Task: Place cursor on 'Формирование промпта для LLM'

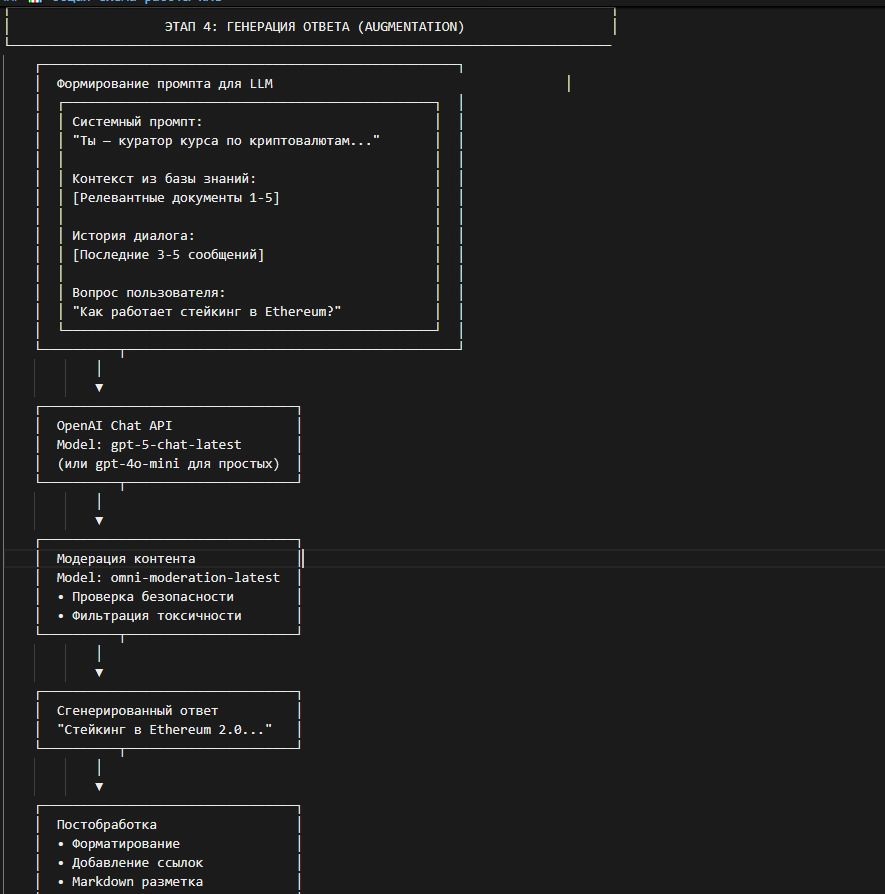Action: (165, 84)
